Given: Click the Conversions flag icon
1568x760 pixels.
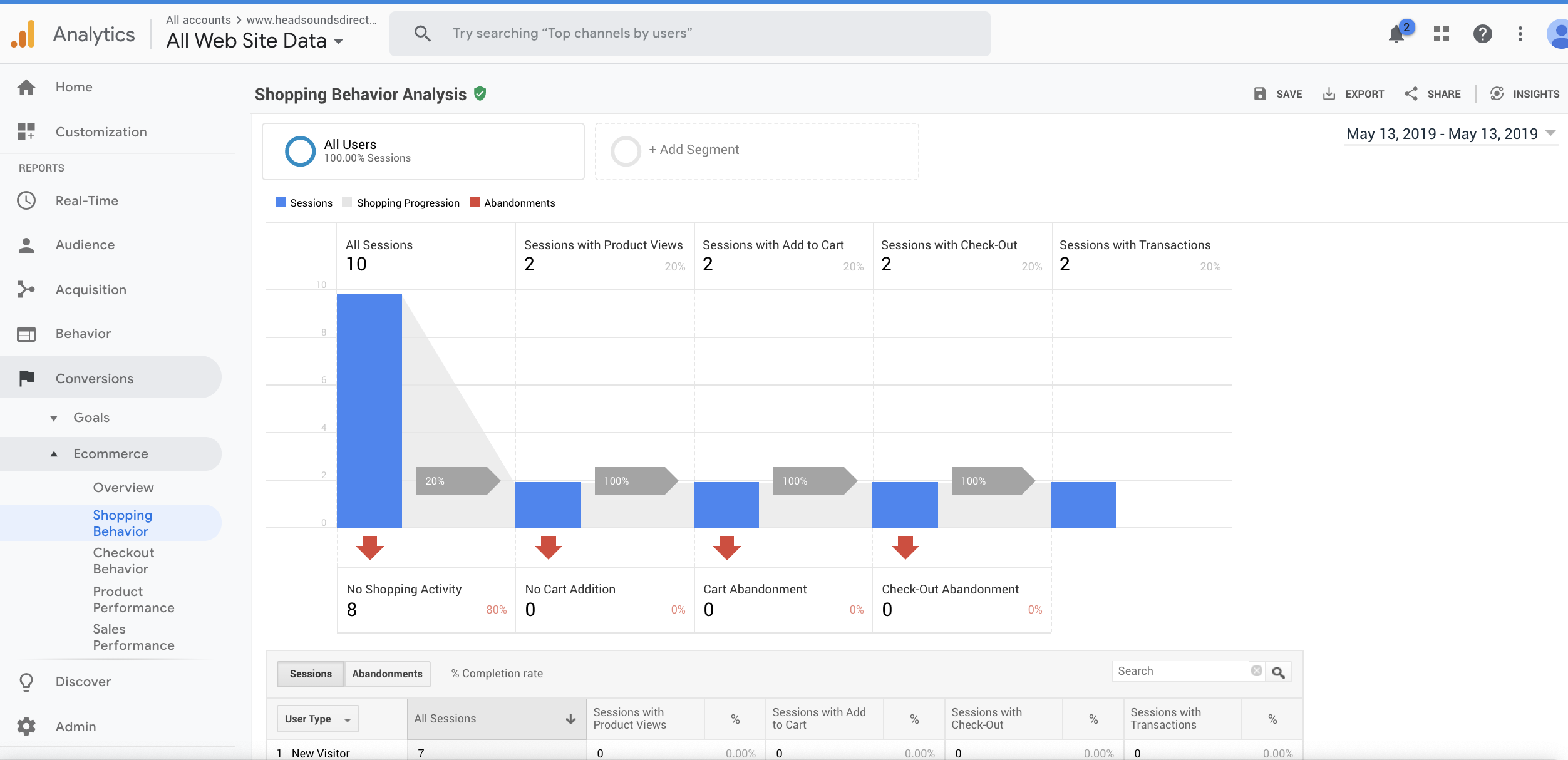Looking at the screenshot, I should point(26,378).
